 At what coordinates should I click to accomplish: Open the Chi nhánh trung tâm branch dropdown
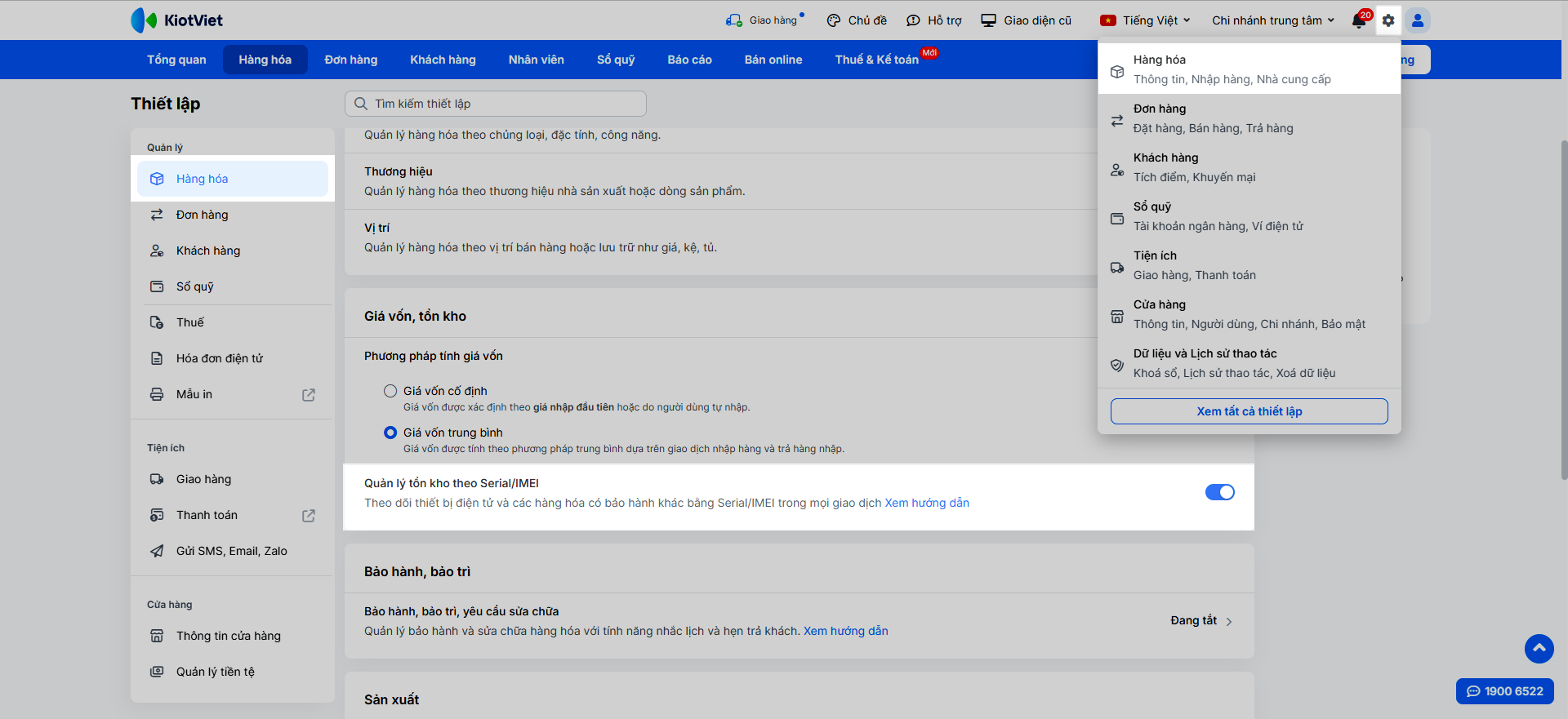coord(1273,20)
